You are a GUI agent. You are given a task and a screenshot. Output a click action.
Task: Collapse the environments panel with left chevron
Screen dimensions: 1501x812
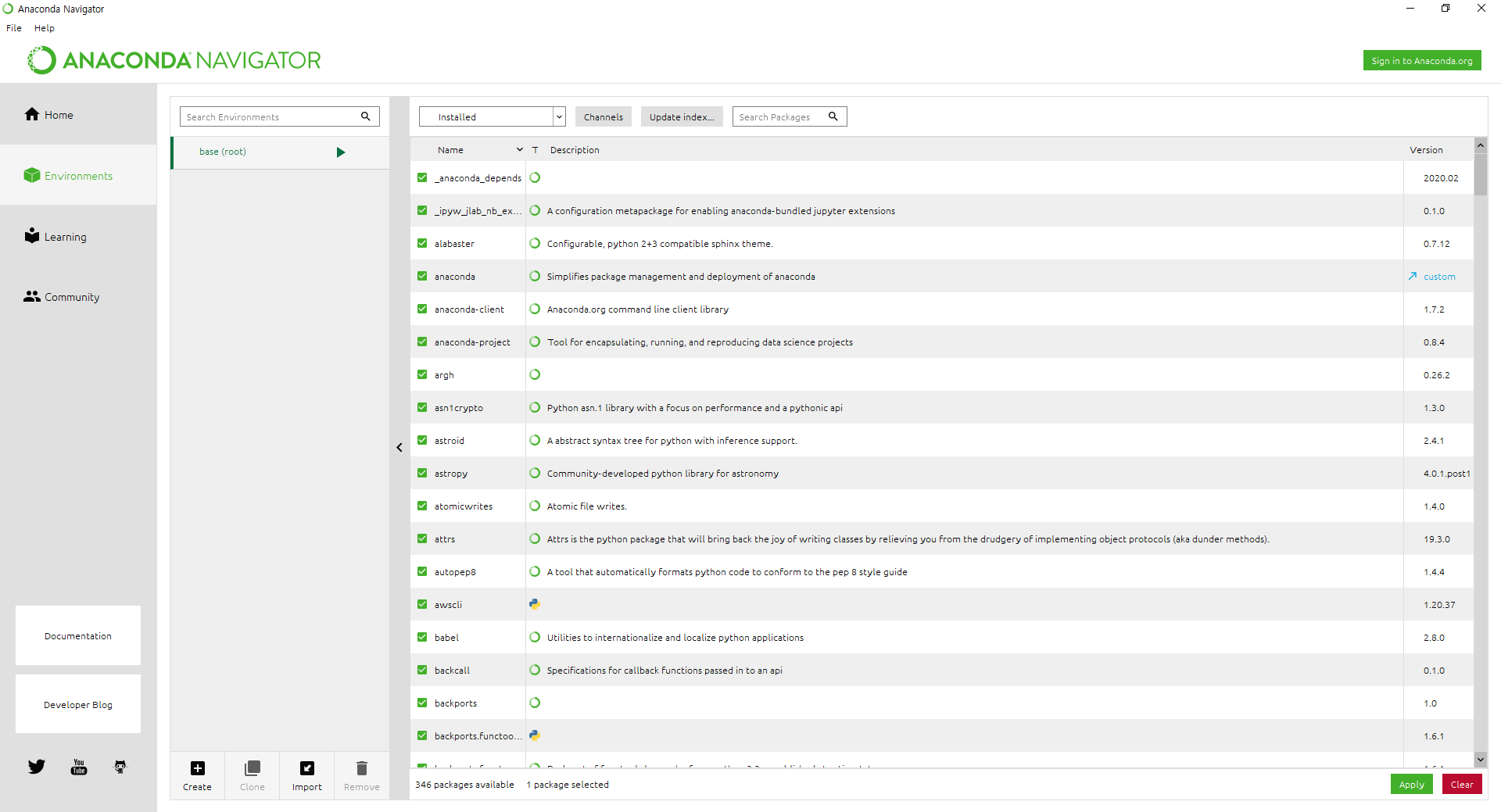[x=399, y=448]
